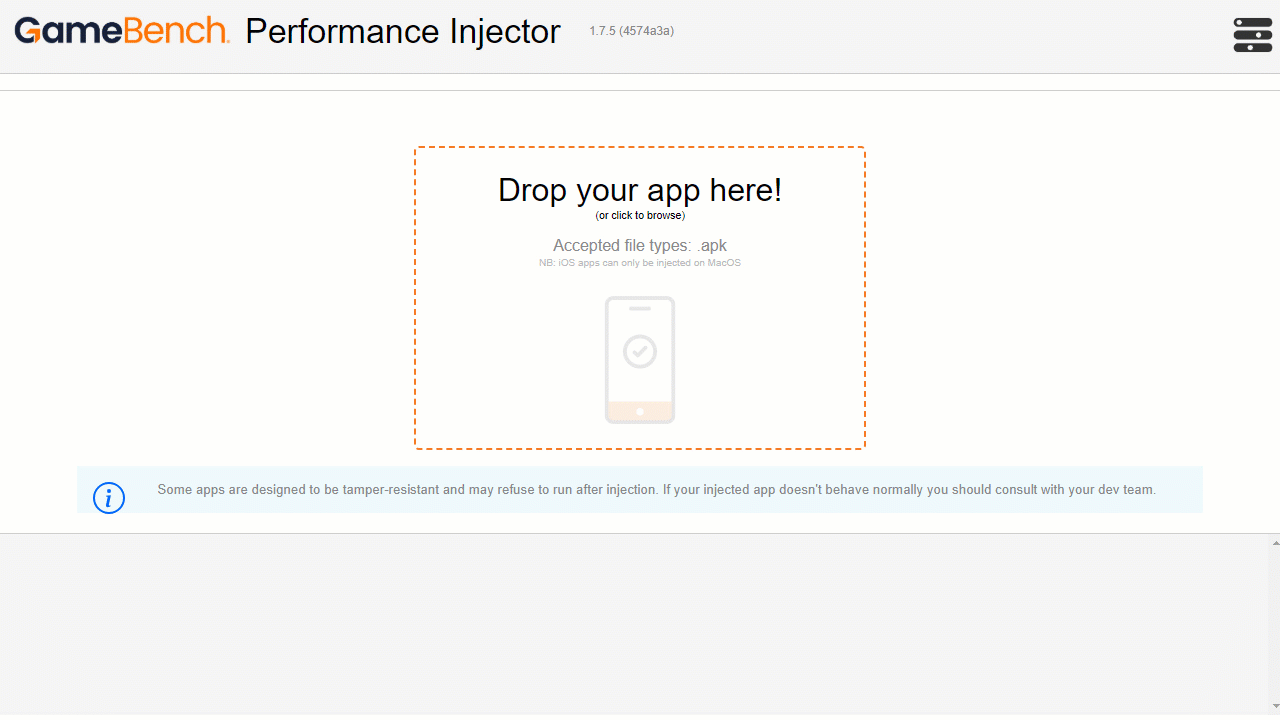Click the 'Performance Injector' title text
Image resolution: width=1280 pixels, height=720 pixels.
pos(403,31)
